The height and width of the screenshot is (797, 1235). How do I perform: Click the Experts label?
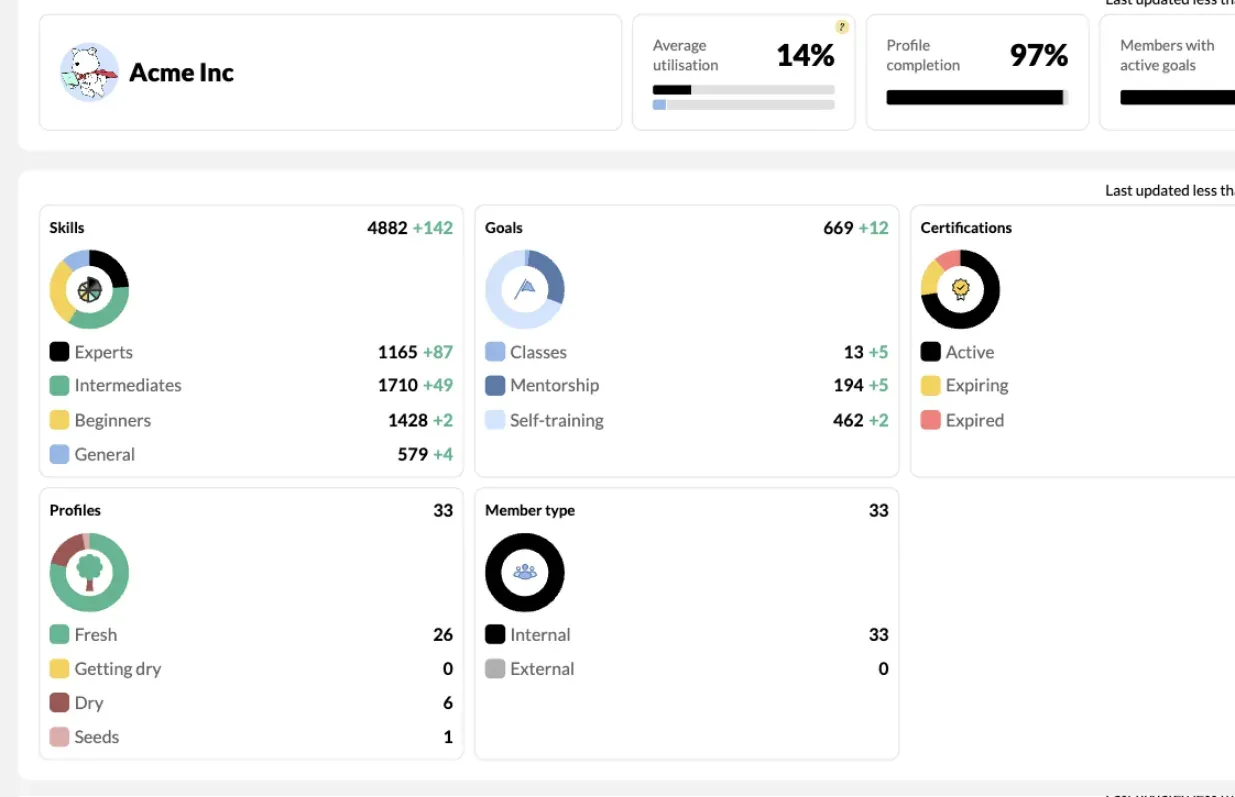[x=103, y=352]
